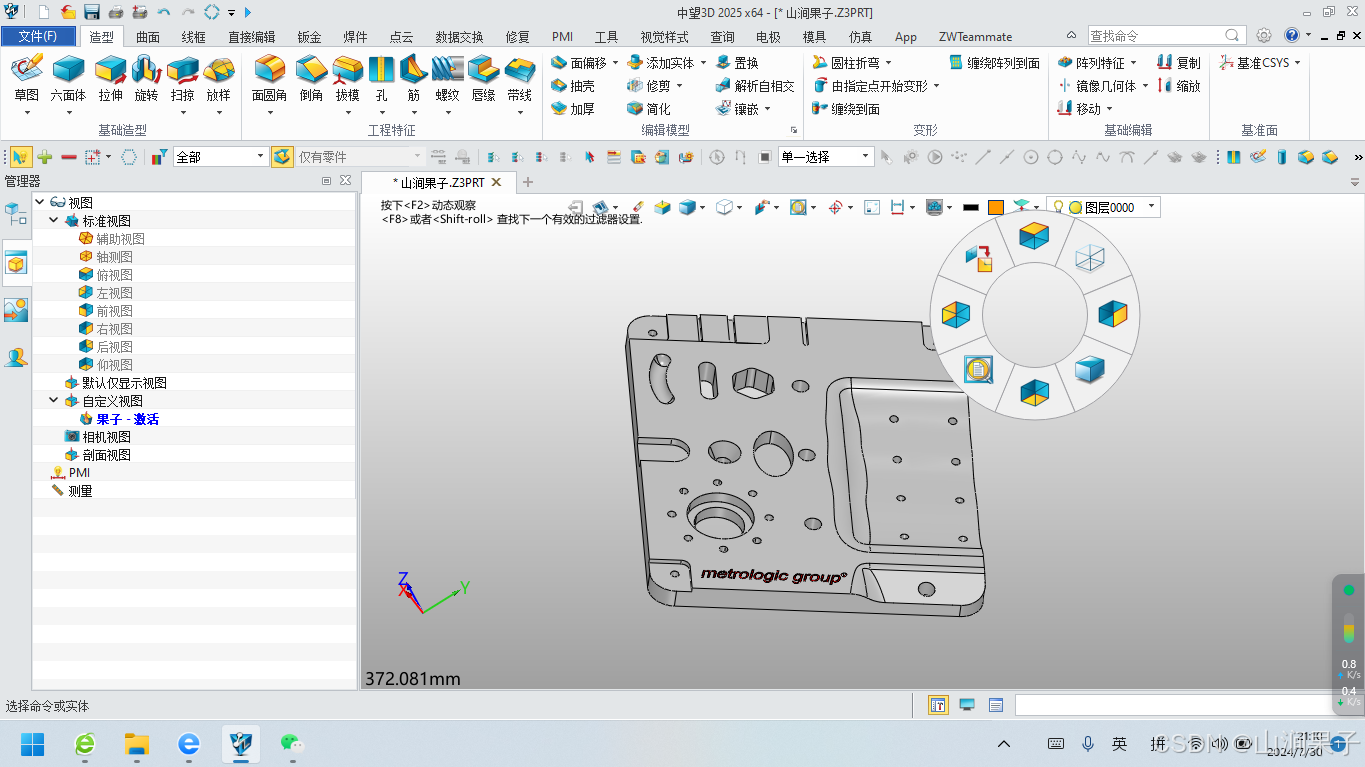This screenshot has width=1365, height=767.
Task: Click the 简化 simplify tool
Action: 648,109
